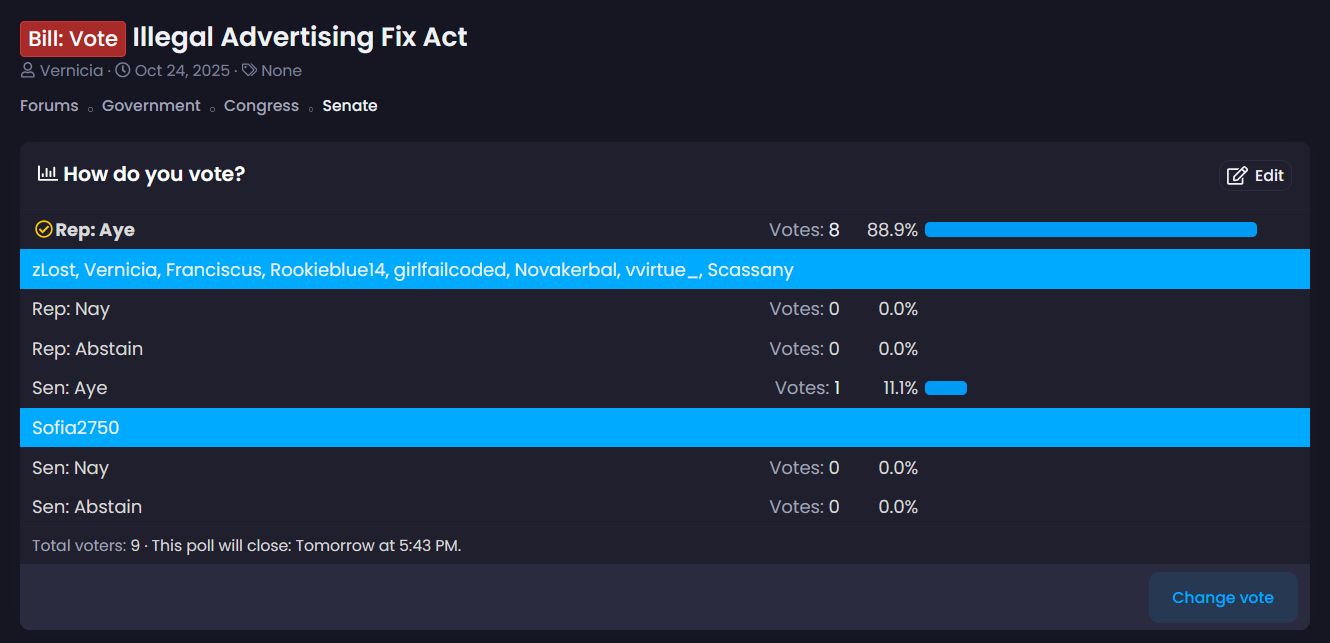Click the clock icon beside the date

pyautogui.click(x=123, y=71)
